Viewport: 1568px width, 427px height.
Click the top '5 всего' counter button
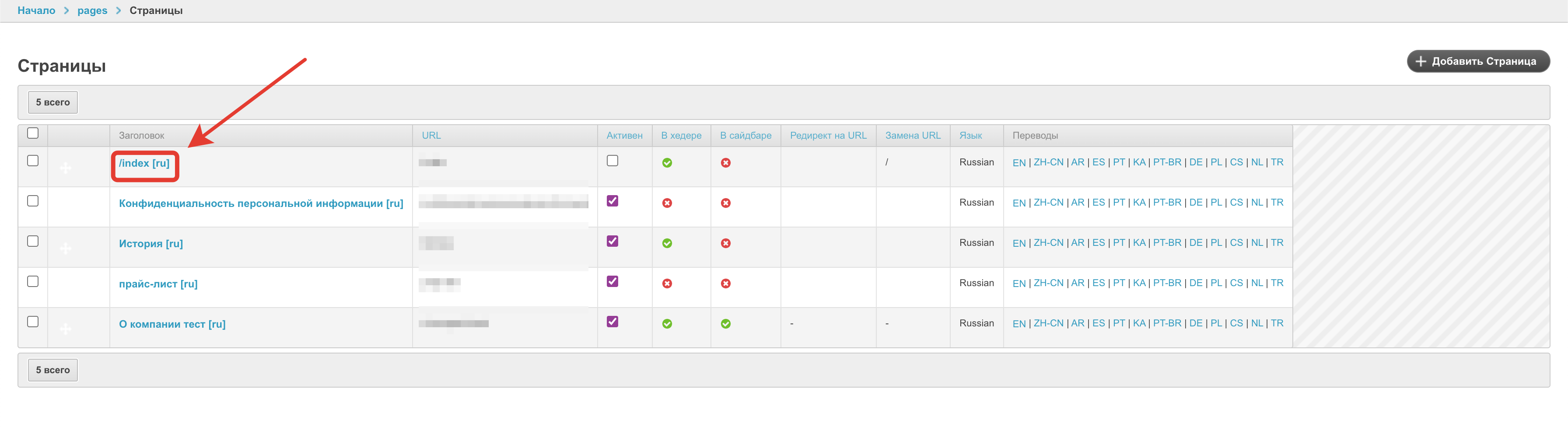[53, 102]
